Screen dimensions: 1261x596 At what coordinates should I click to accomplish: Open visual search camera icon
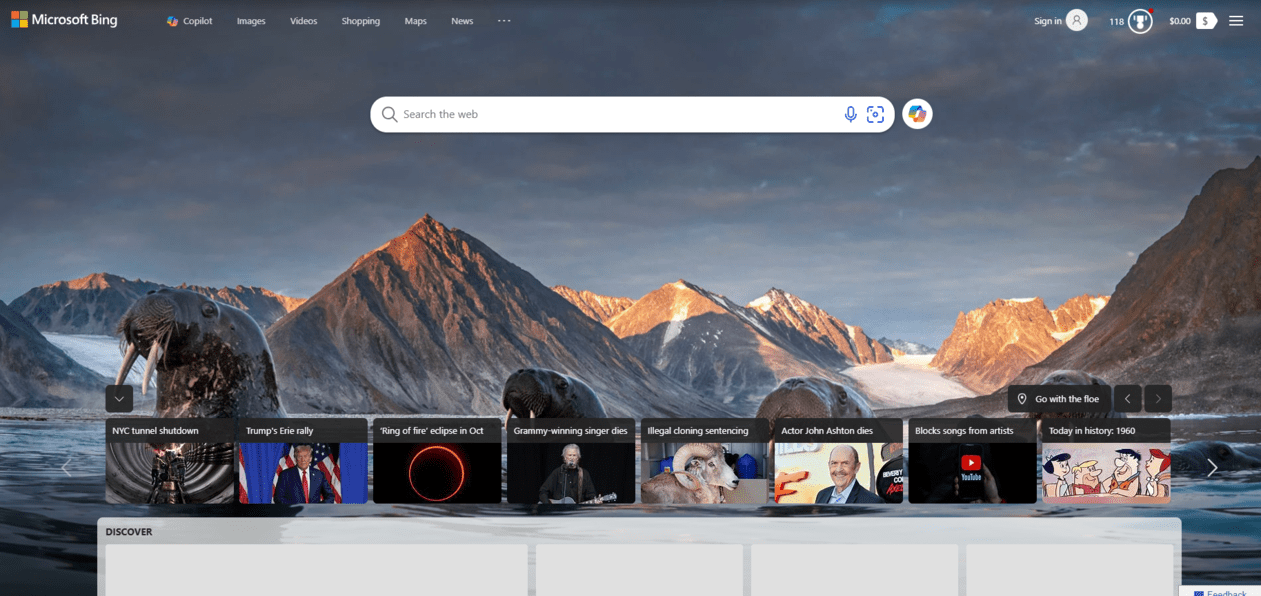tap(876, 115)
